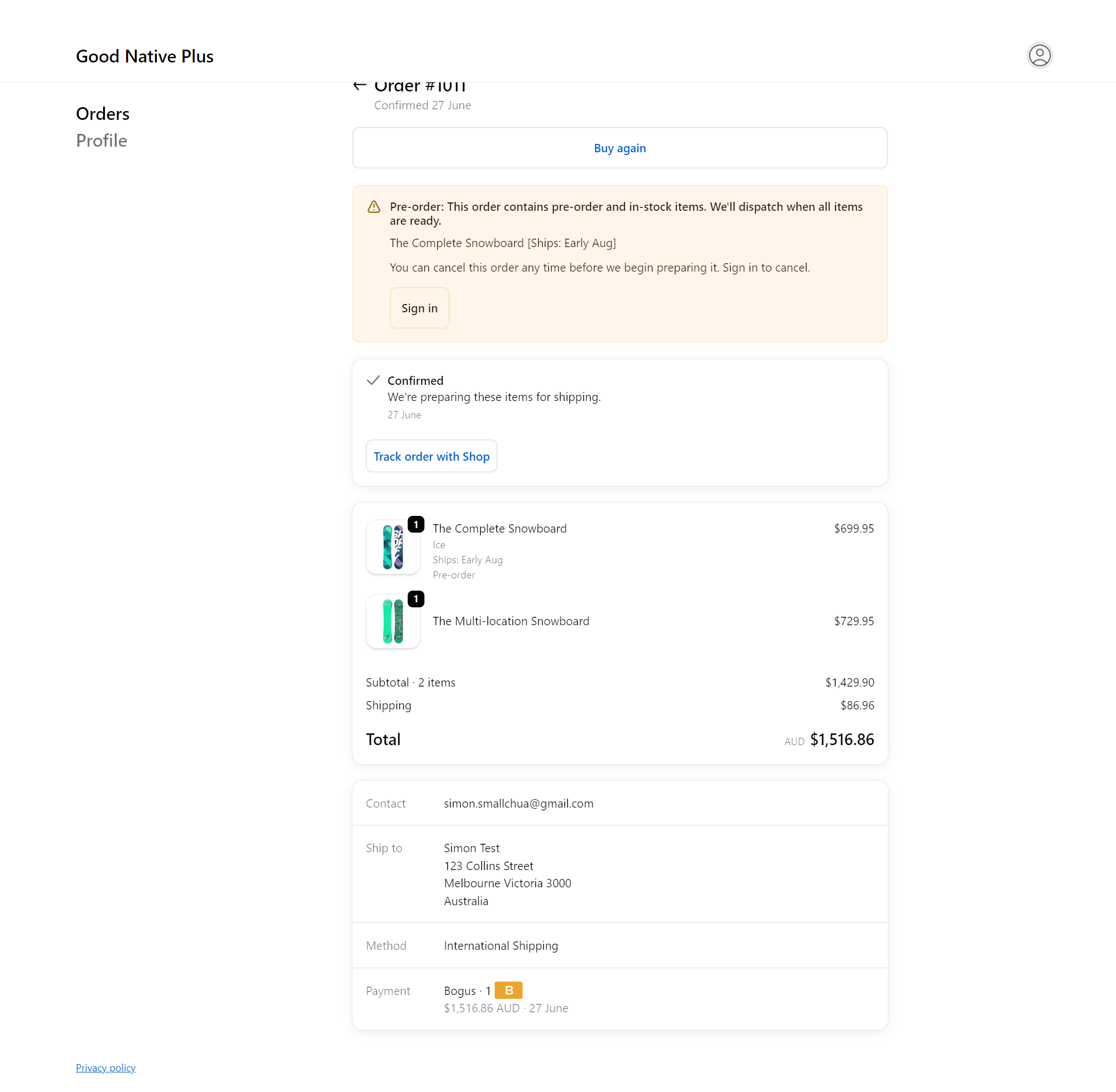Screen dimensions: 1116x1092
Task: Click the Sign in button
Action: (x=419, y=308)
